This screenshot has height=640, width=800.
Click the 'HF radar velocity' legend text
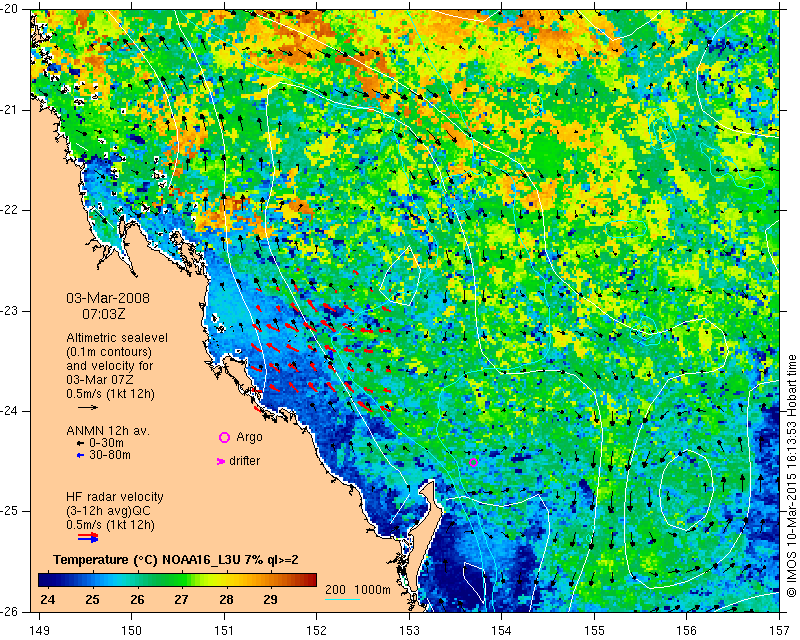[115, 497]
